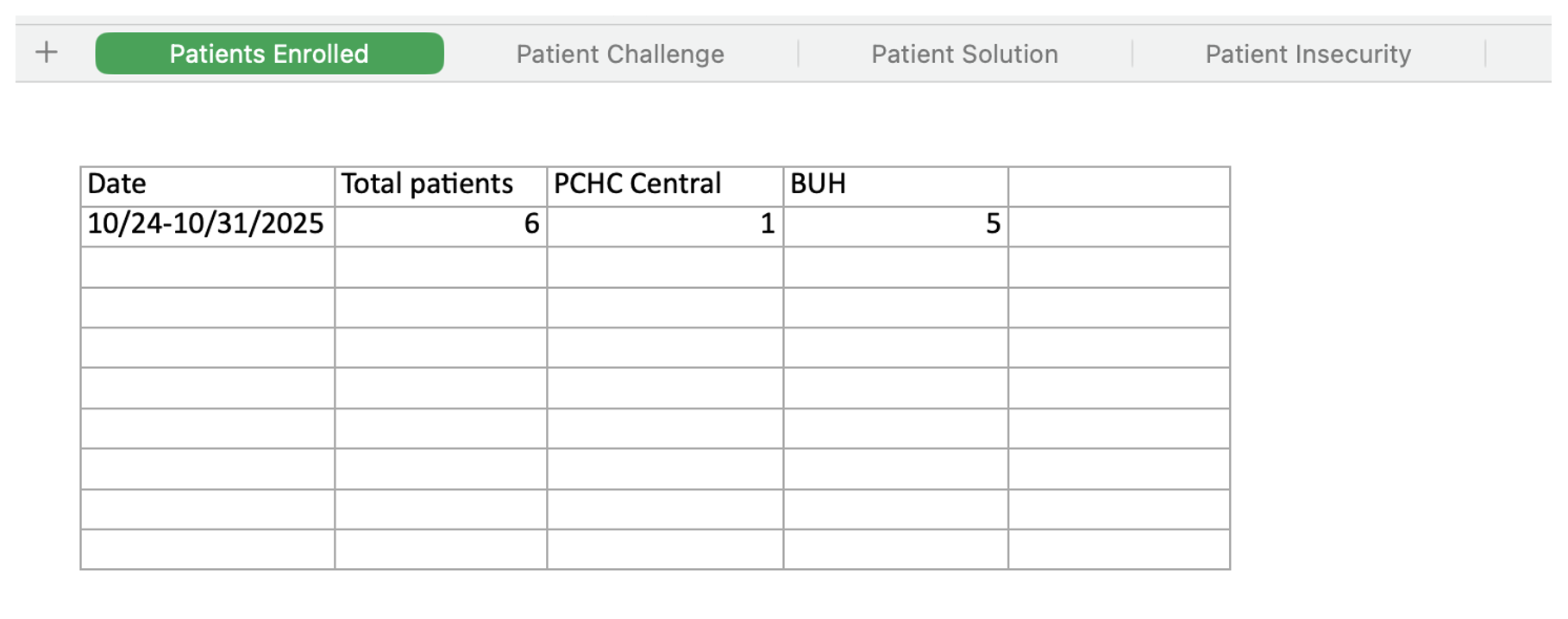Image resolution: width=1568 pixels, height=619 pixels.
Task: Select the PCHC Central header cell
Action: pos(665,186)
